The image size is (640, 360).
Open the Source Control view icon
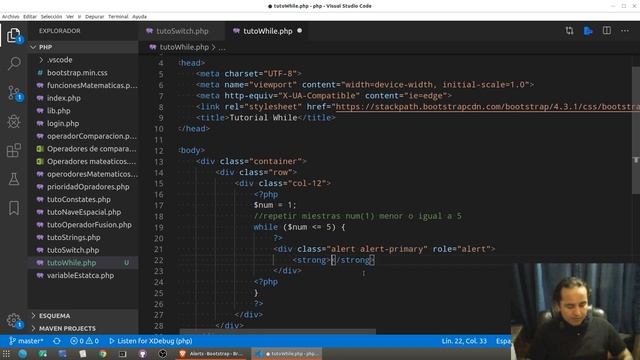coord(14,93)
